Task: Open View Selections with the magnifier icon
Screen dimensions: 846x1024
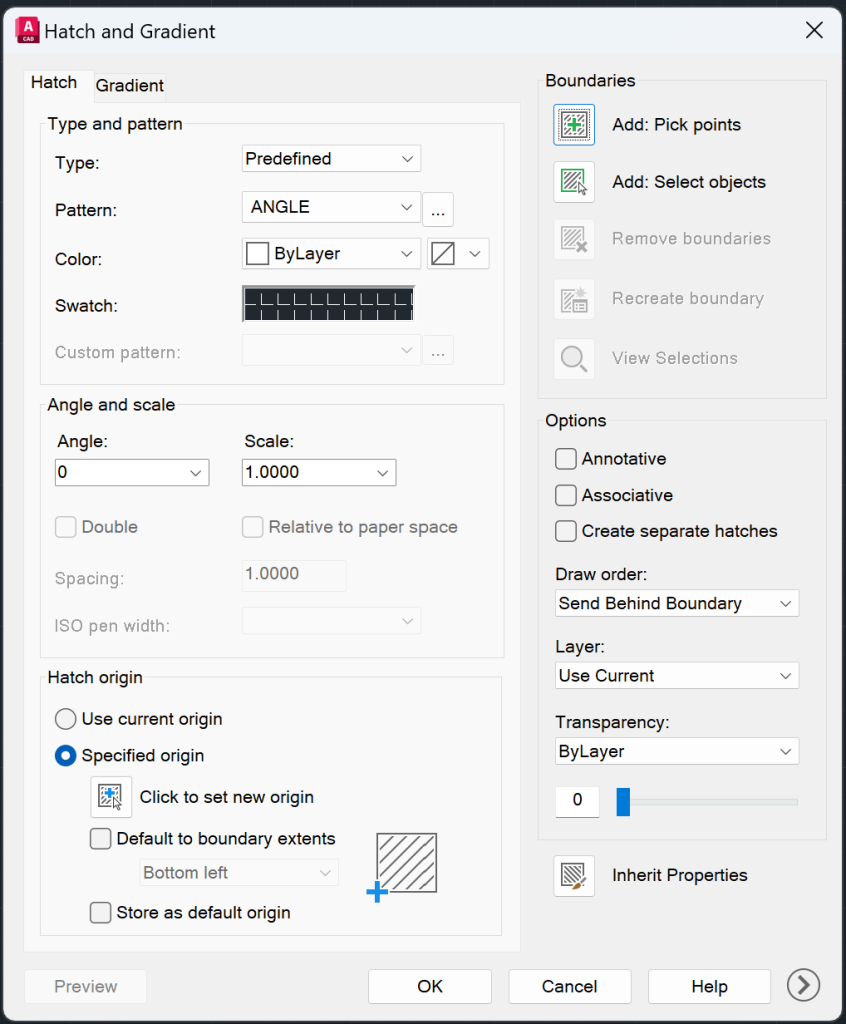Action: [573, 357]
